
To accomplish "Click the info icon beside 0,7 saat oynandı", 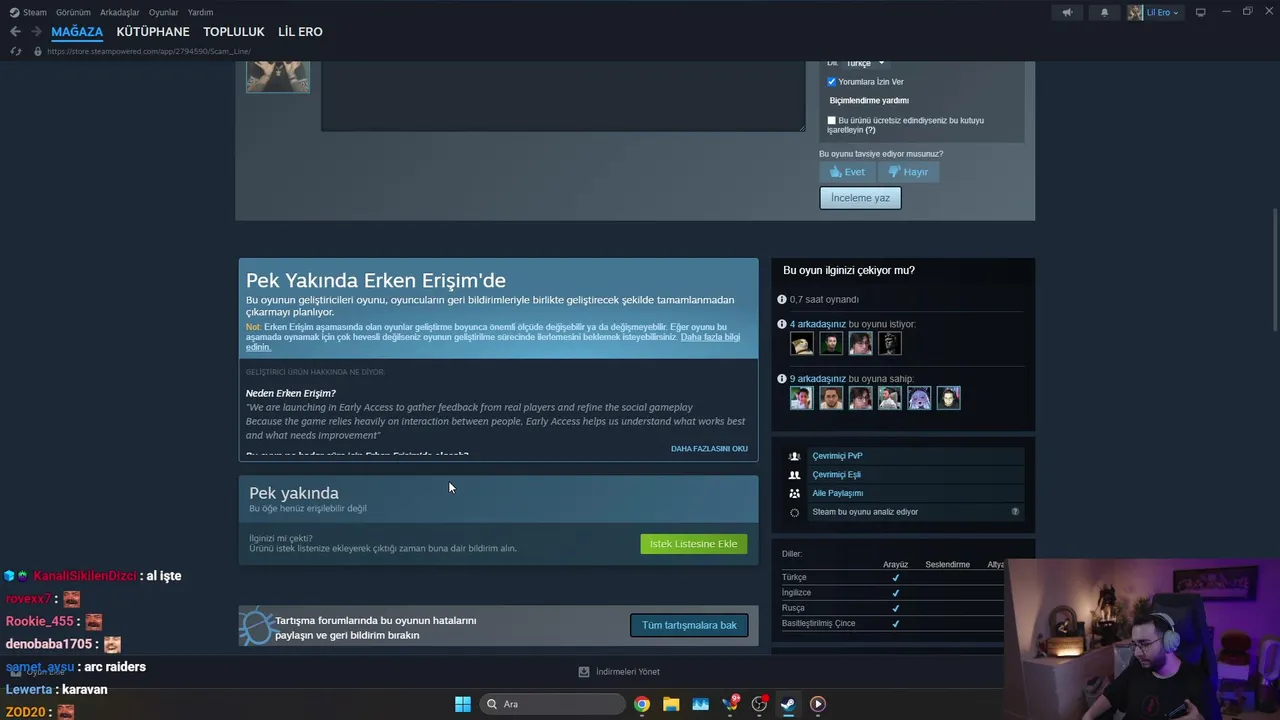I will (782, 299).
